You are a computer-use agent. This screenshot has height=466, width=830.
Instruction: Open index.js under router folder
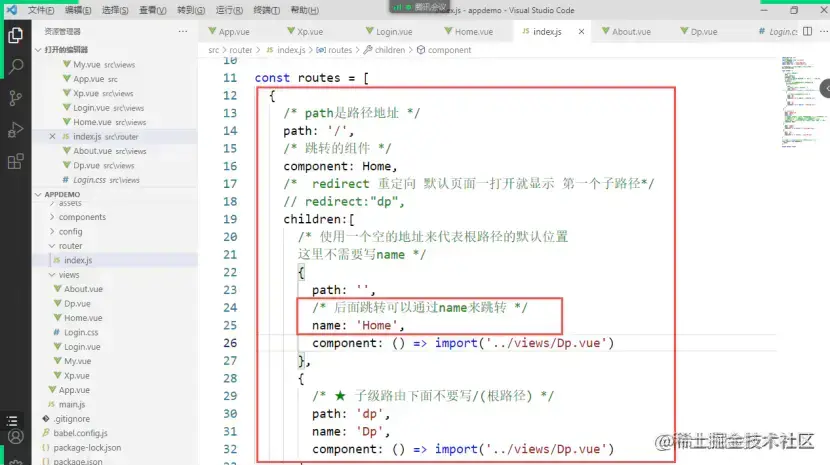point(78,260)
